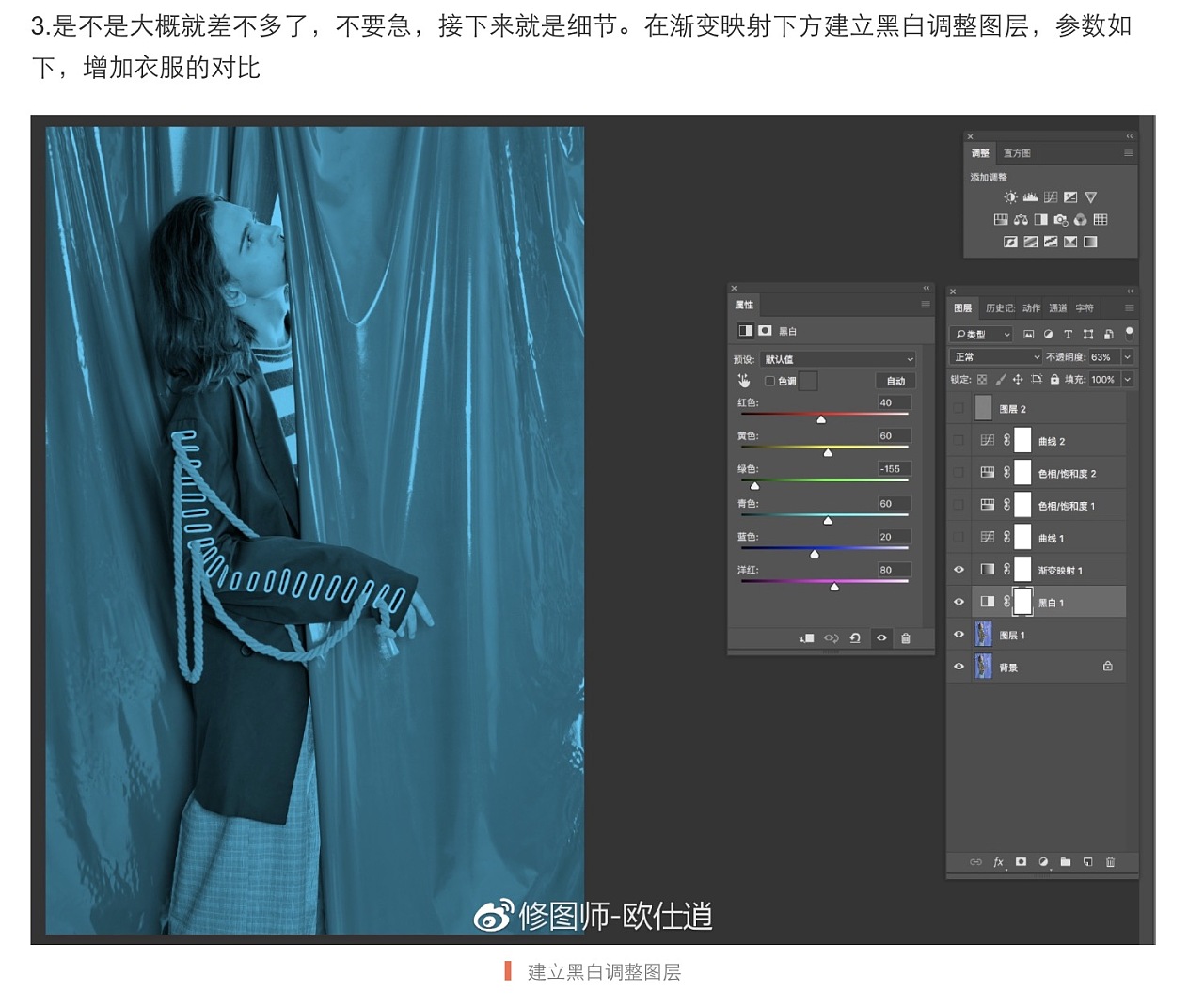Add a Hue/Saturation adjustment from Adjustments panel

[x=1001, y=220]
